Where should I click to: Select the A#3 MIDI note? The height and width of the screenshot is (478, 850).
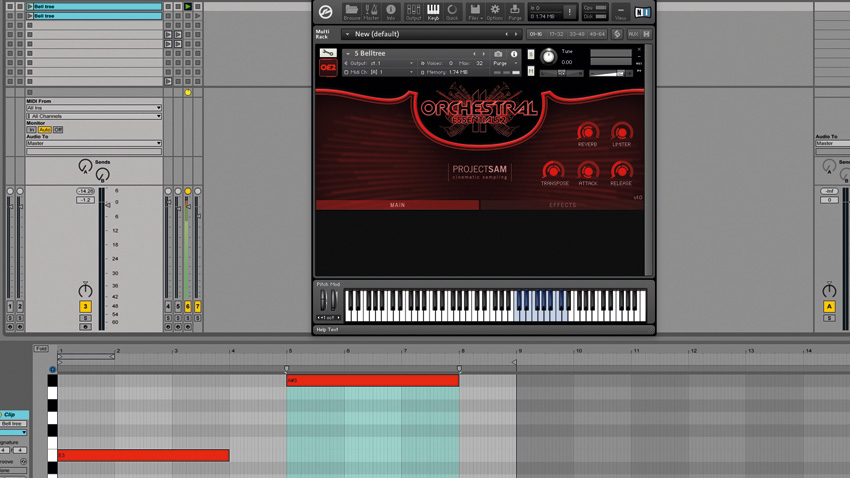372,380
